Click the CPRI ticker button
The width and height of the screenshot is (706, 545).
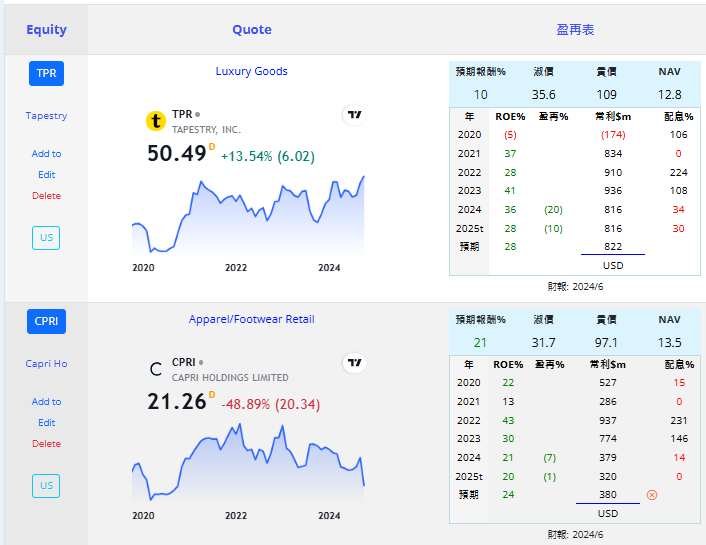[46, 322]
